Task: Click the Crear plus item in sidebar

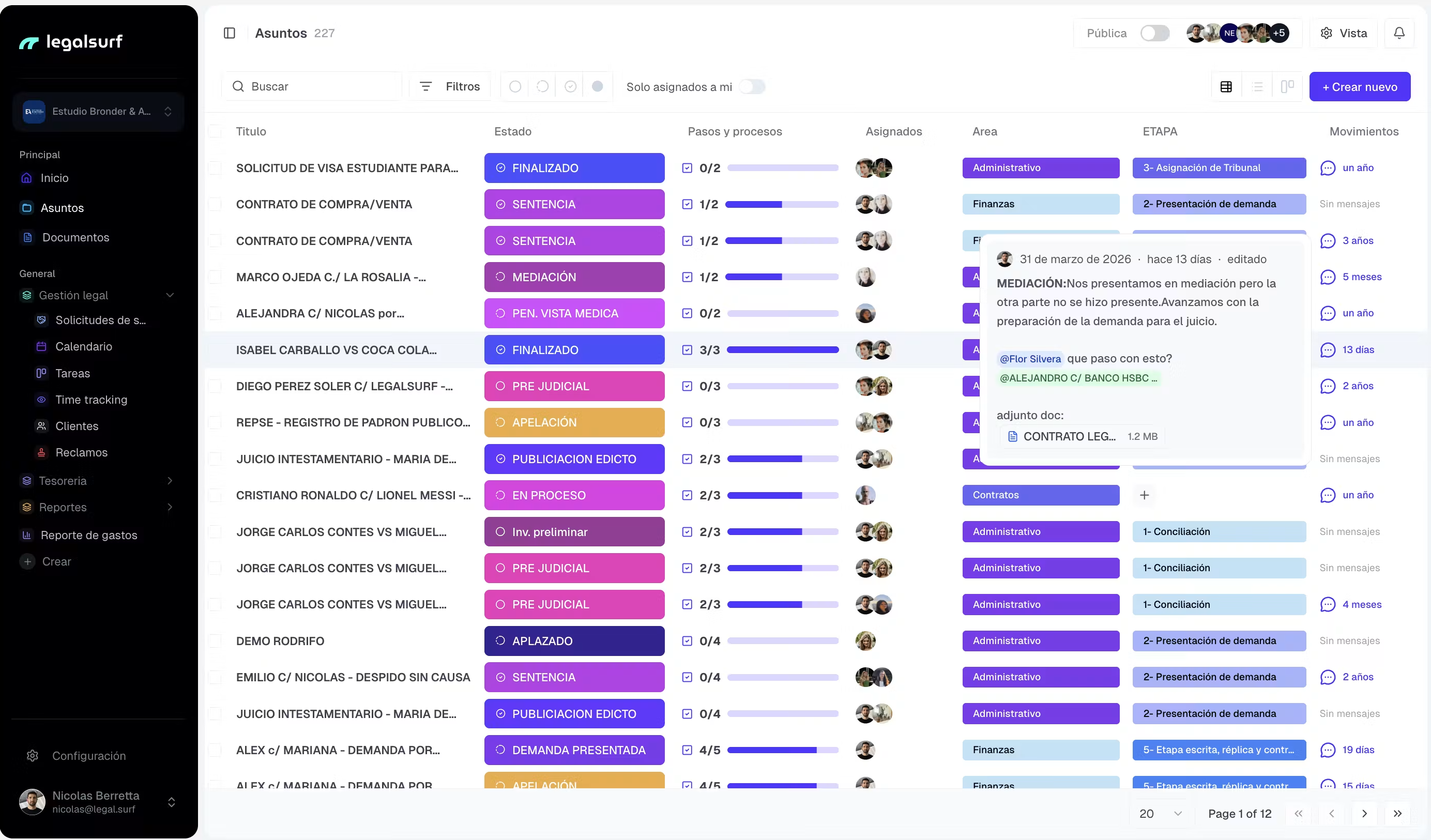Action: (x=45, y=562)
